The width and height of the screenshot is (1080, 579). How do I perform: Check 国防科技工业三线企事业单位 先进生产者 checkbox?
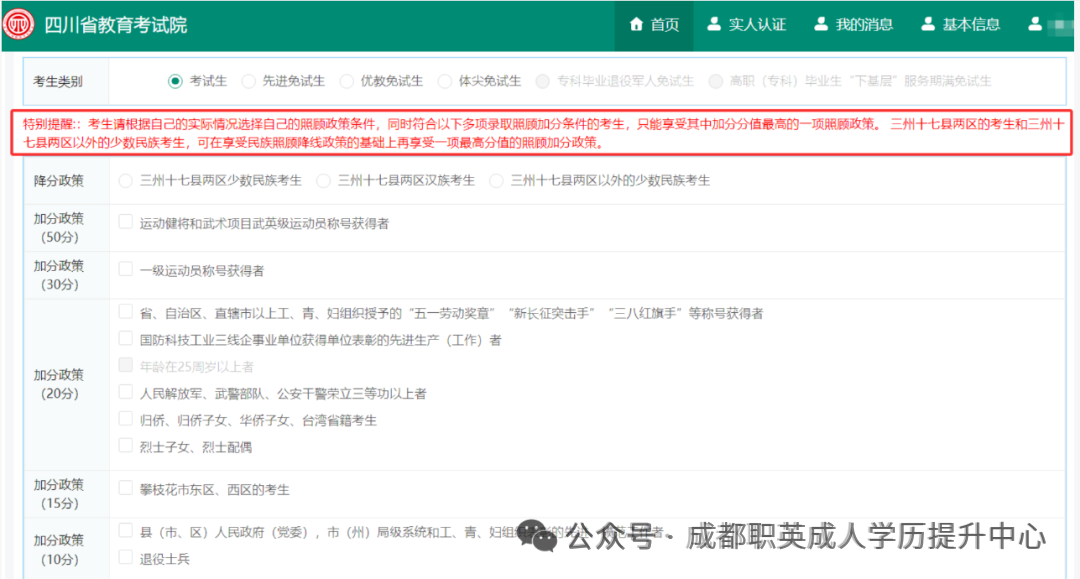[125, 338]
